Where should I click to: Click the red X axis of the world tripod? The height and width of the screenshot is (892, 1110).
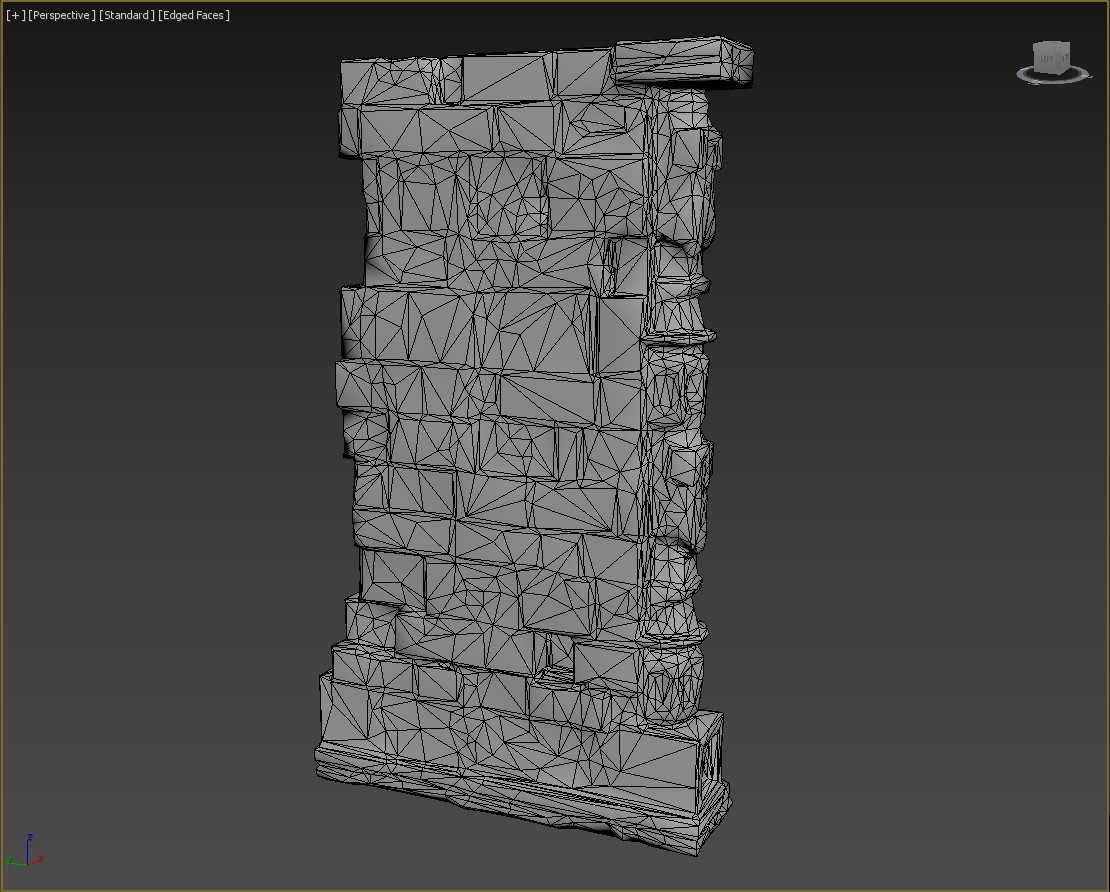coord(38,859)
